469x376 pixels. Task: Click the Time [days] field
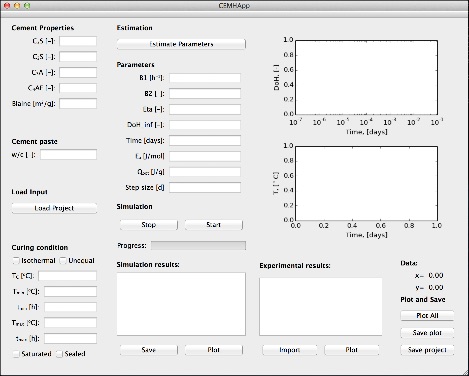[x=205, y=141]
